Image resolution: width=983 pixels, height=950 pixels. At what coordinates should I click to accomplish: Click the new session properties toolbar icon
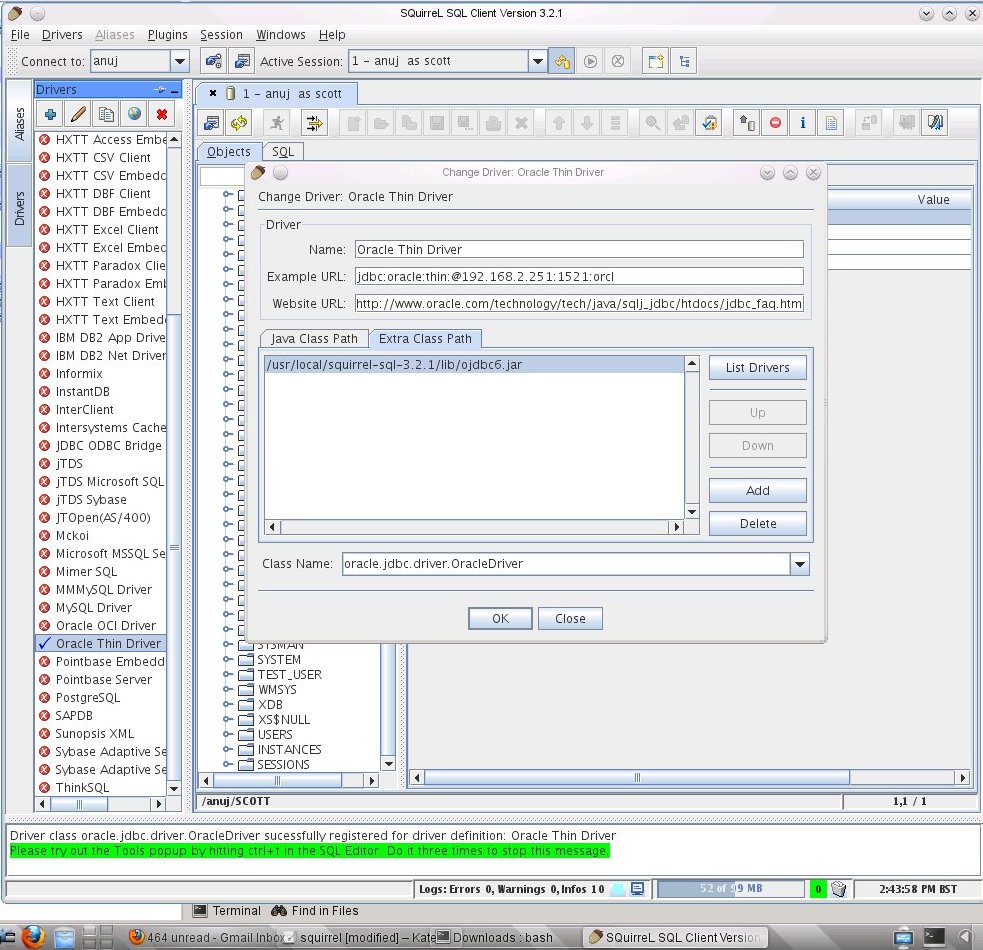coord(655,61)
